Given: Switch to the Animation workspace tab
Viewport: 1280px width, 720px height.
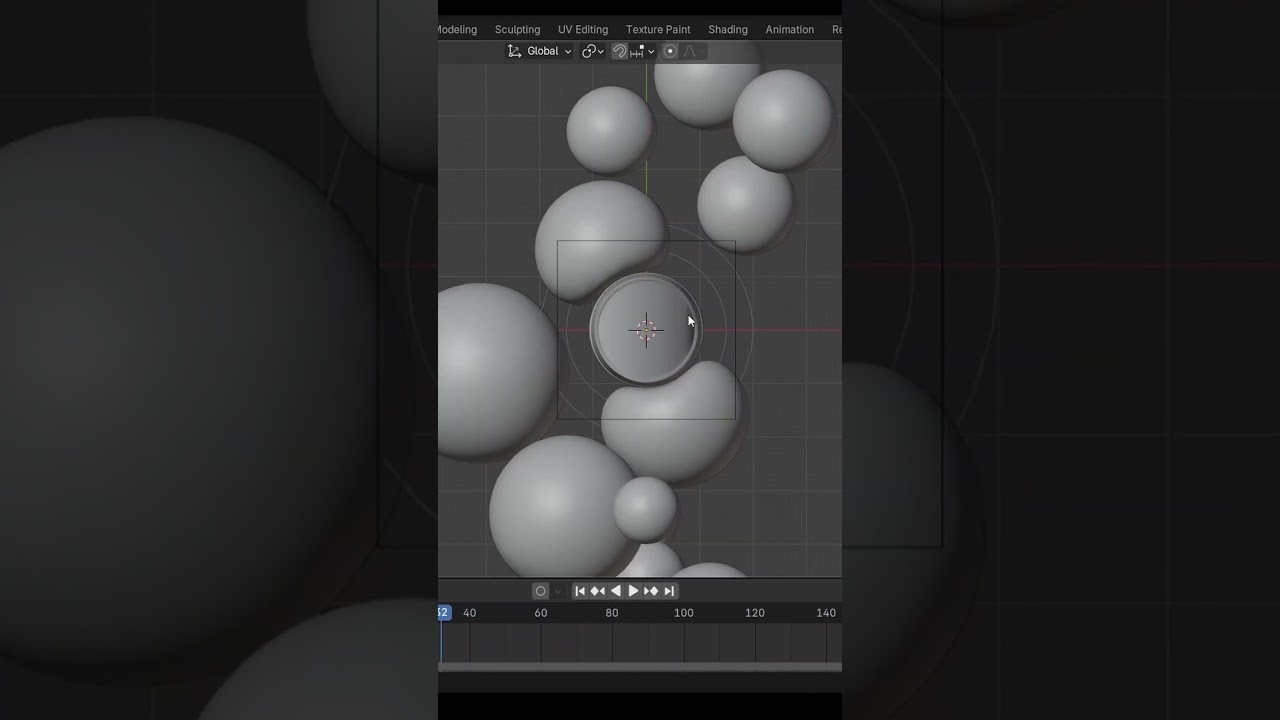Looking at the screenshot, I should [790, 30].
